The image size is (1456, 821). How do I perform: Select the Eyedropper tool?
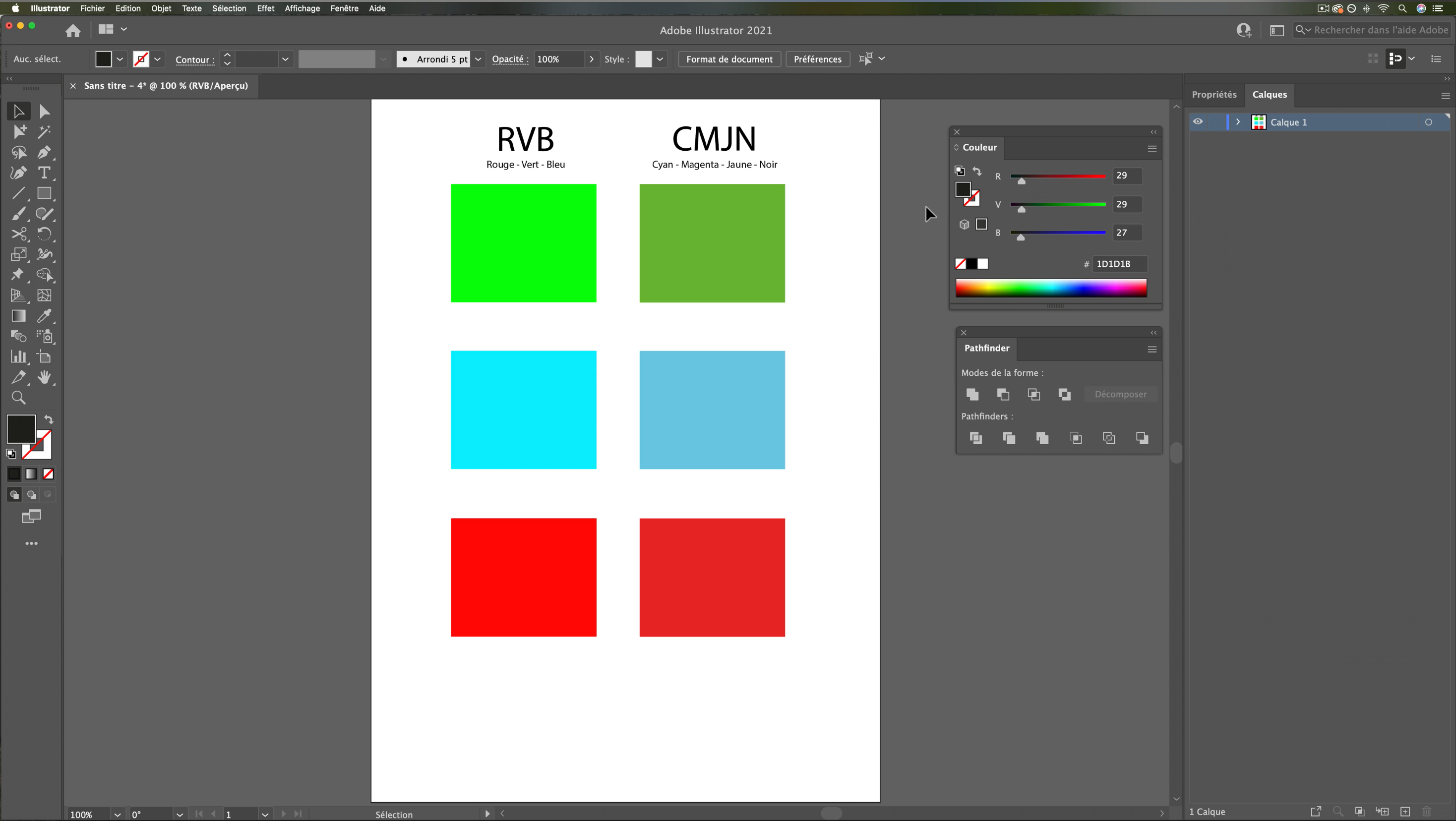[45, 316]
